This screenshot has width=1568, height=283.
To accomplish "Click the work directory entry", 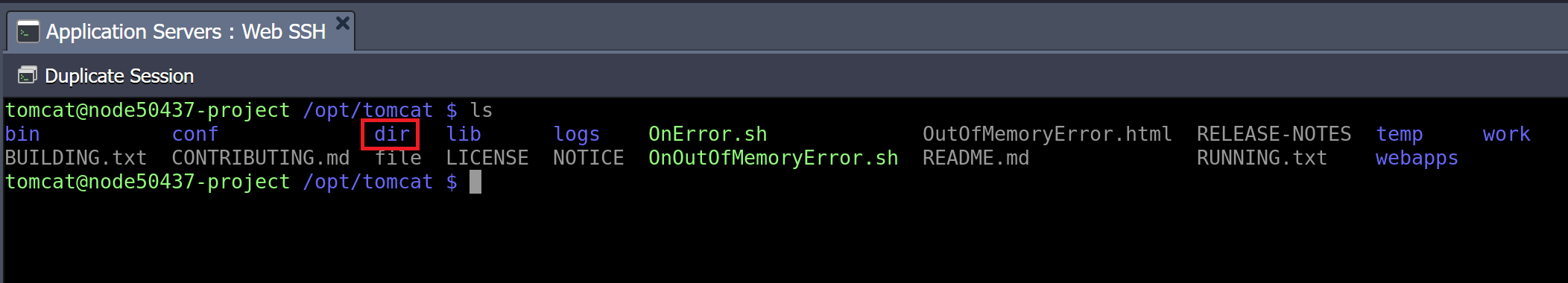I will point(1506,134).
